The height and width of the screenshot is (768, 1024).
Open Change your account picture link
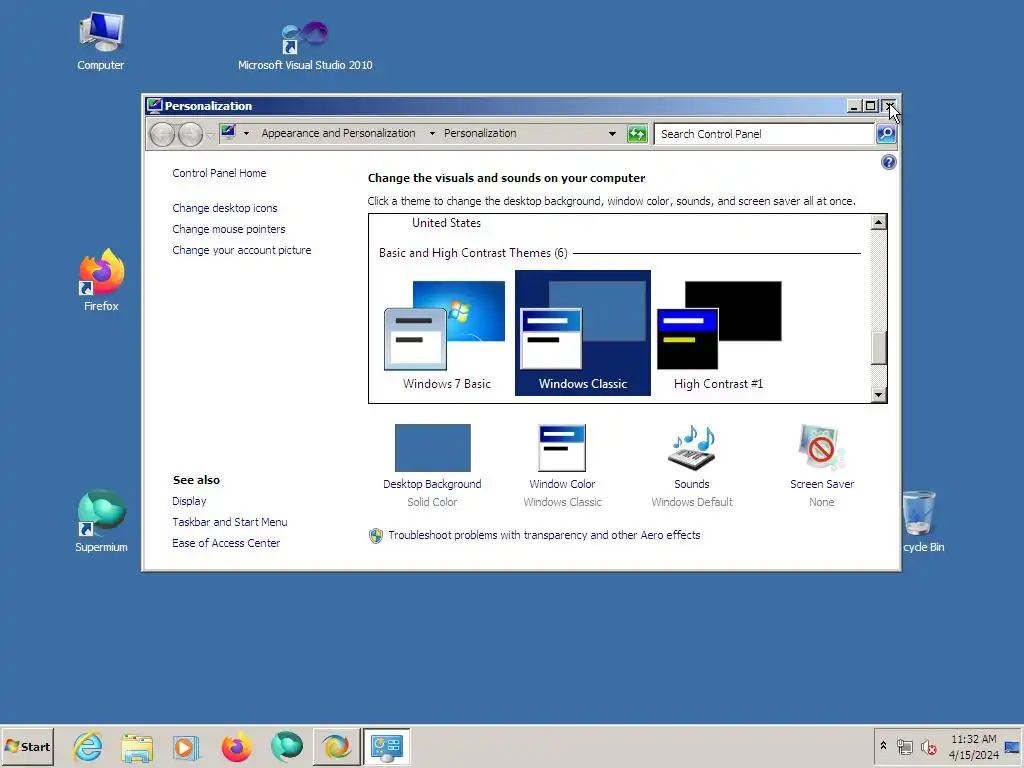tap(242, 250)
